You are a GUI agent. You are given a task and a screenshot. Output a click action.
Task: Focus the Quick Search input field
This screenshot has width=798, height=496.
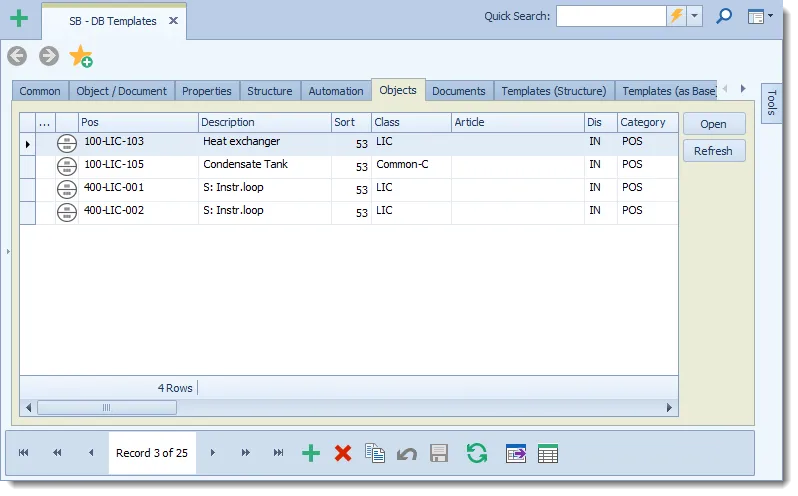[611, 16]
